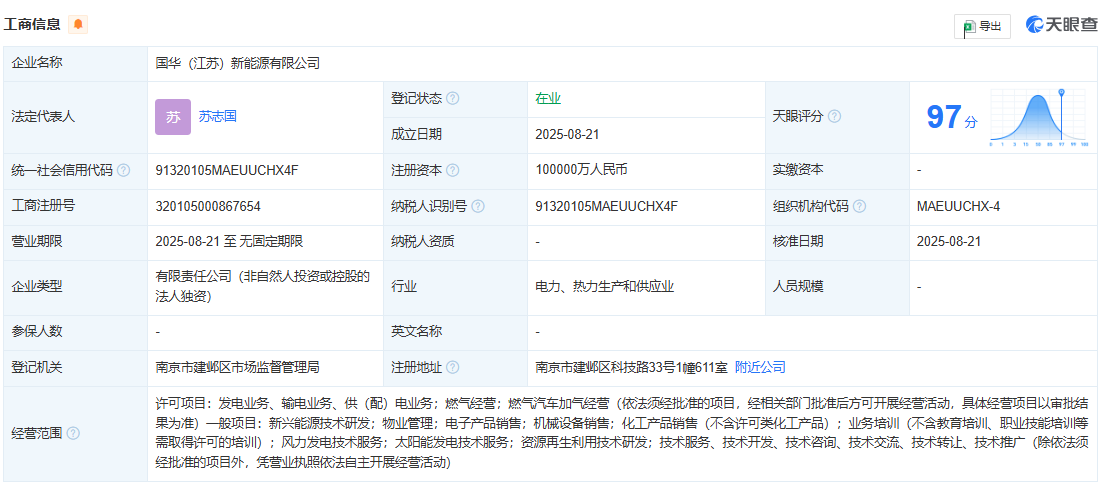Click the help icon next to 纳税人识别号
Viewport: 1106px width, 488px height.
[x=478, y=206]
